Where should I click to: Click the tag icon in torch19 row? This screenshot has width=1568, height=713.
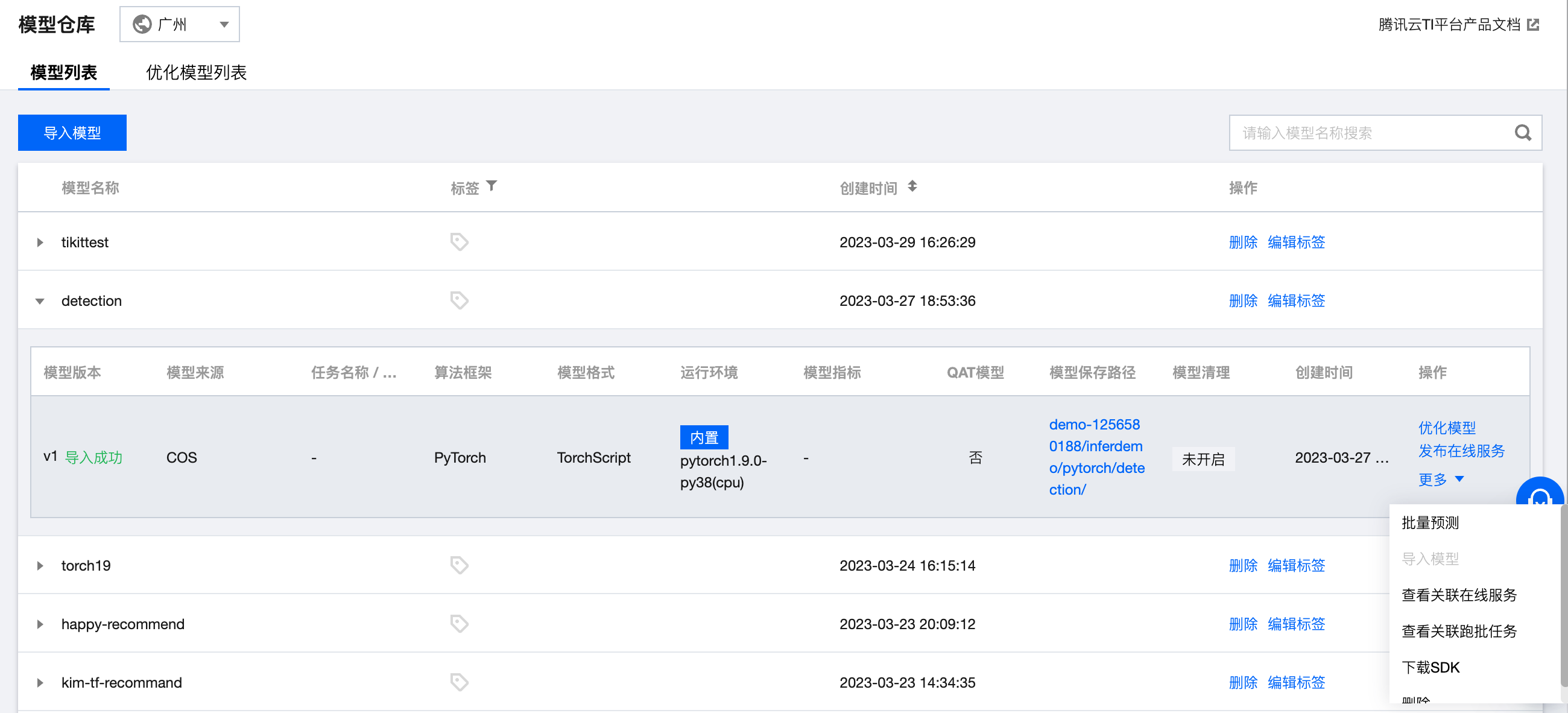coord(459,565)
